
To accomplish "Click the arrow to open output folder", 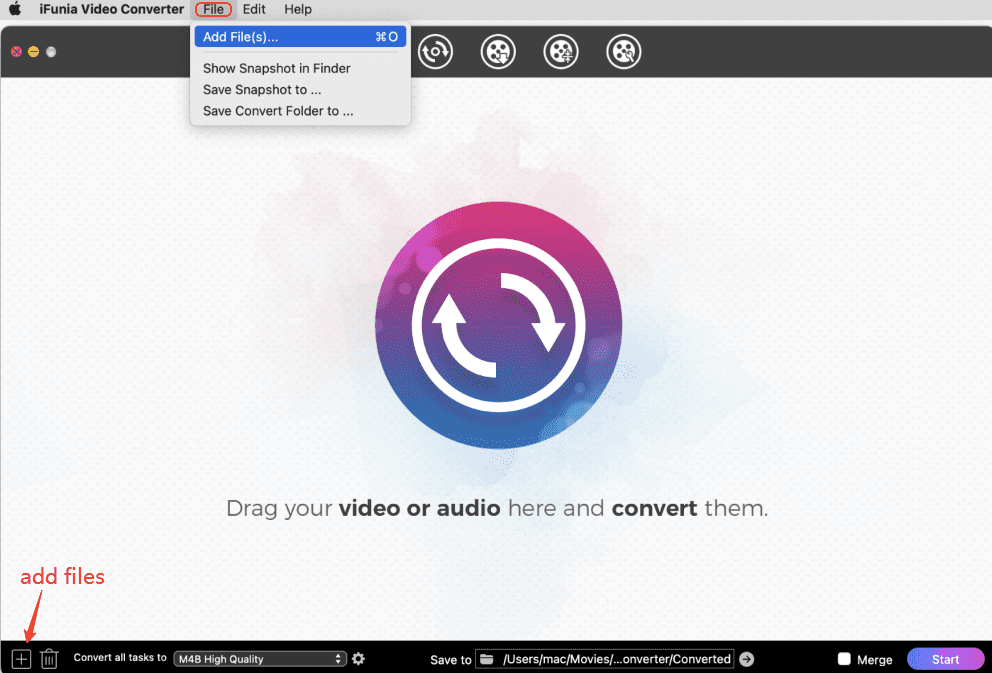I will pos(746,659).
